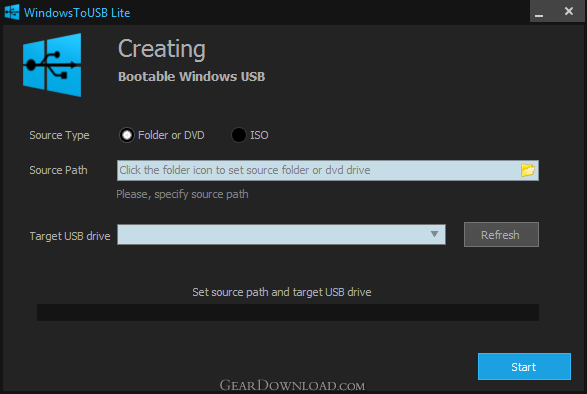The height and width of the screenshot is (394, 587).
Task: Click the Source Path text field
Action: (x=328, y=170)
